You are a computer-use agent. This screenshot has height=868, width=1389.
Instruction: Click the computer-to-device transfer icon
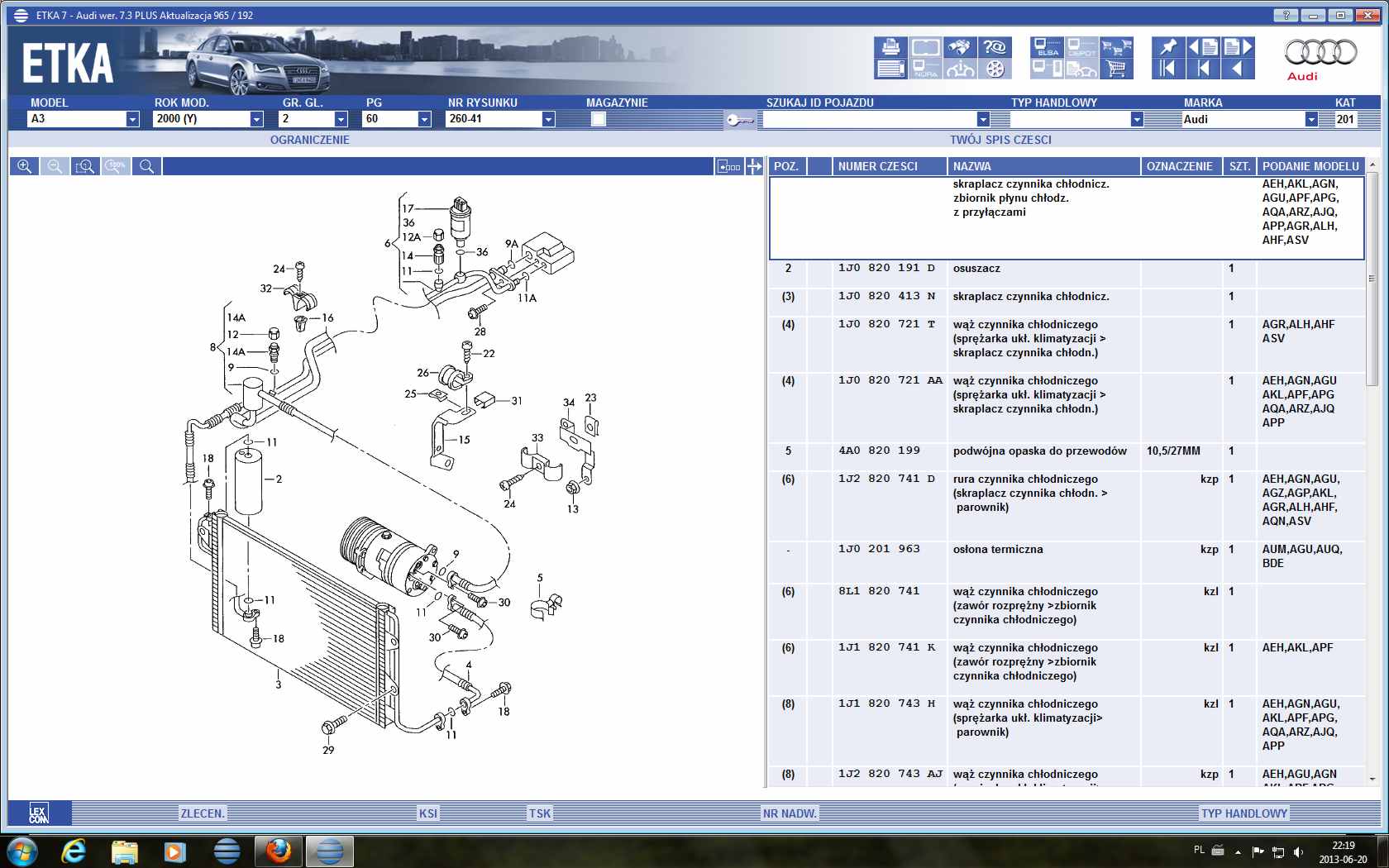point(1047,69)
